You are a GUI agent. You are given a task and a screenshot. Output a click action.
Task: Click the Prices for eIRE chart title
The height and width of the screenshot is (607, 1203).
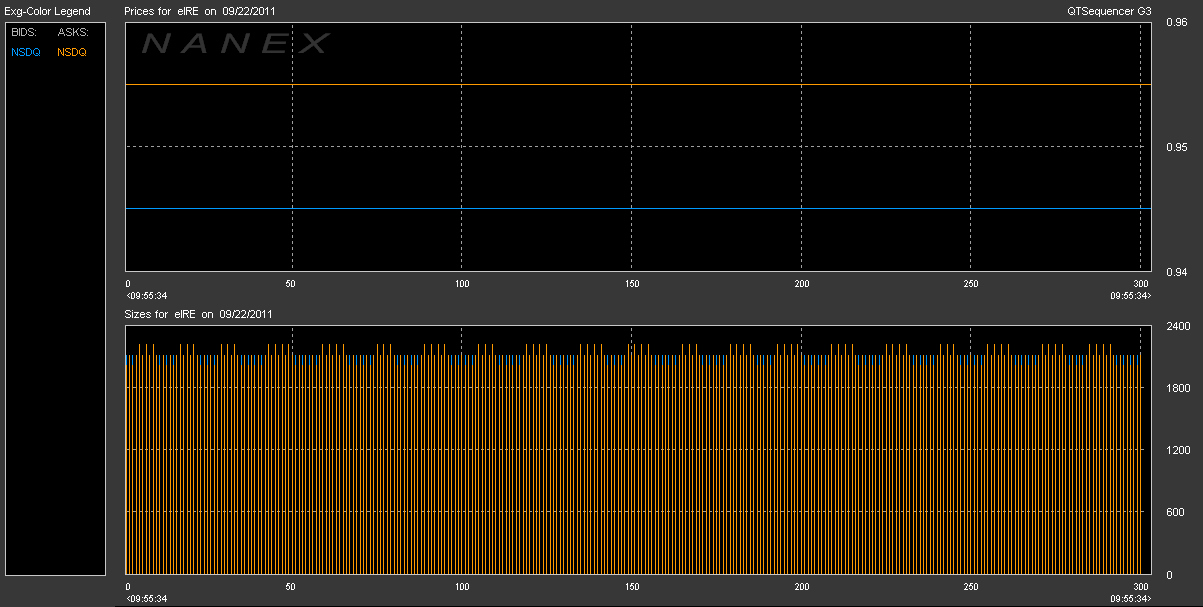pos(201,11)
